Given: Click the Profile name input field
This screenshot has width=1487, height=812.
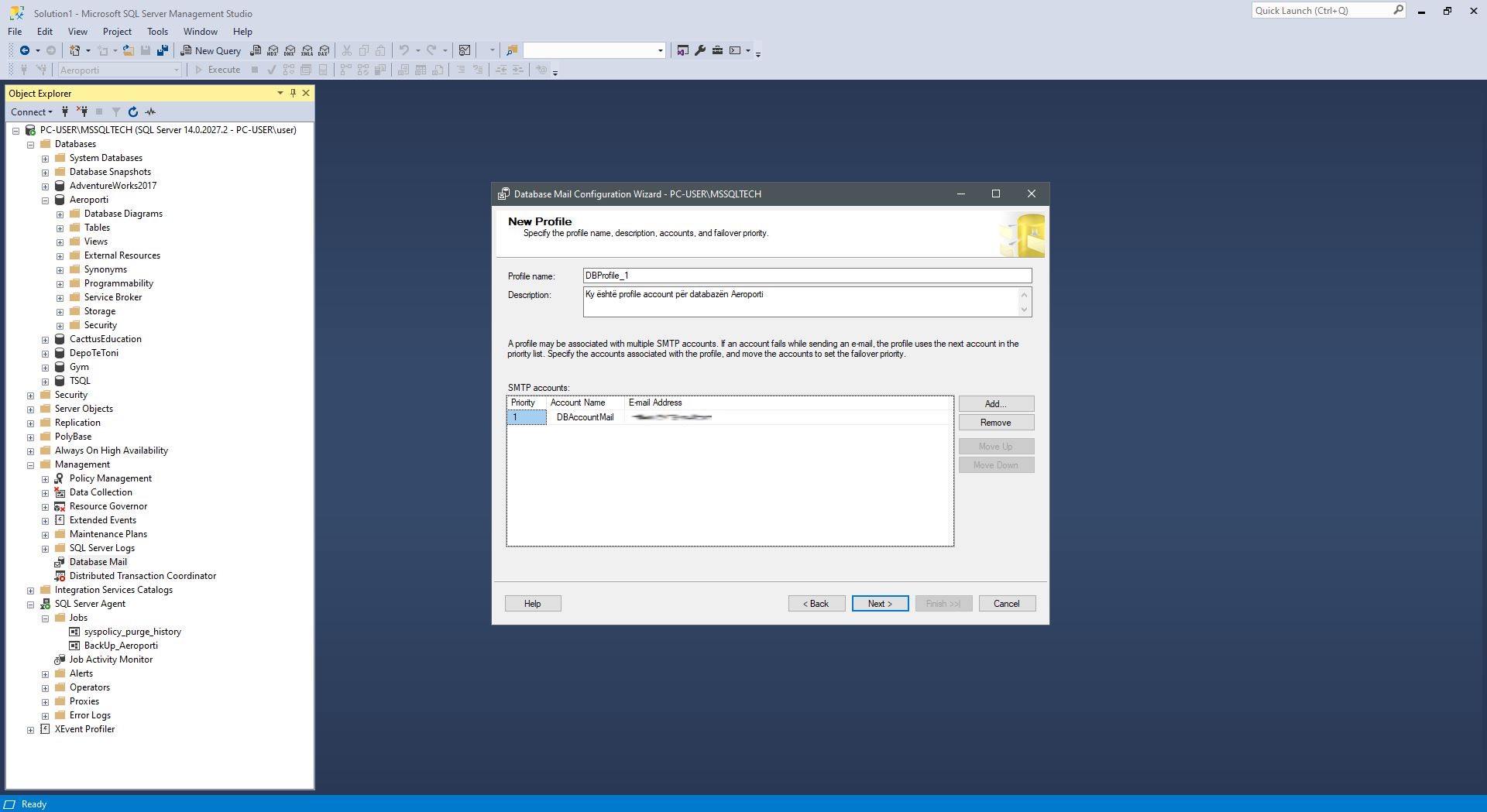Looking at the screenshot, I should click(x=807, y=276).
